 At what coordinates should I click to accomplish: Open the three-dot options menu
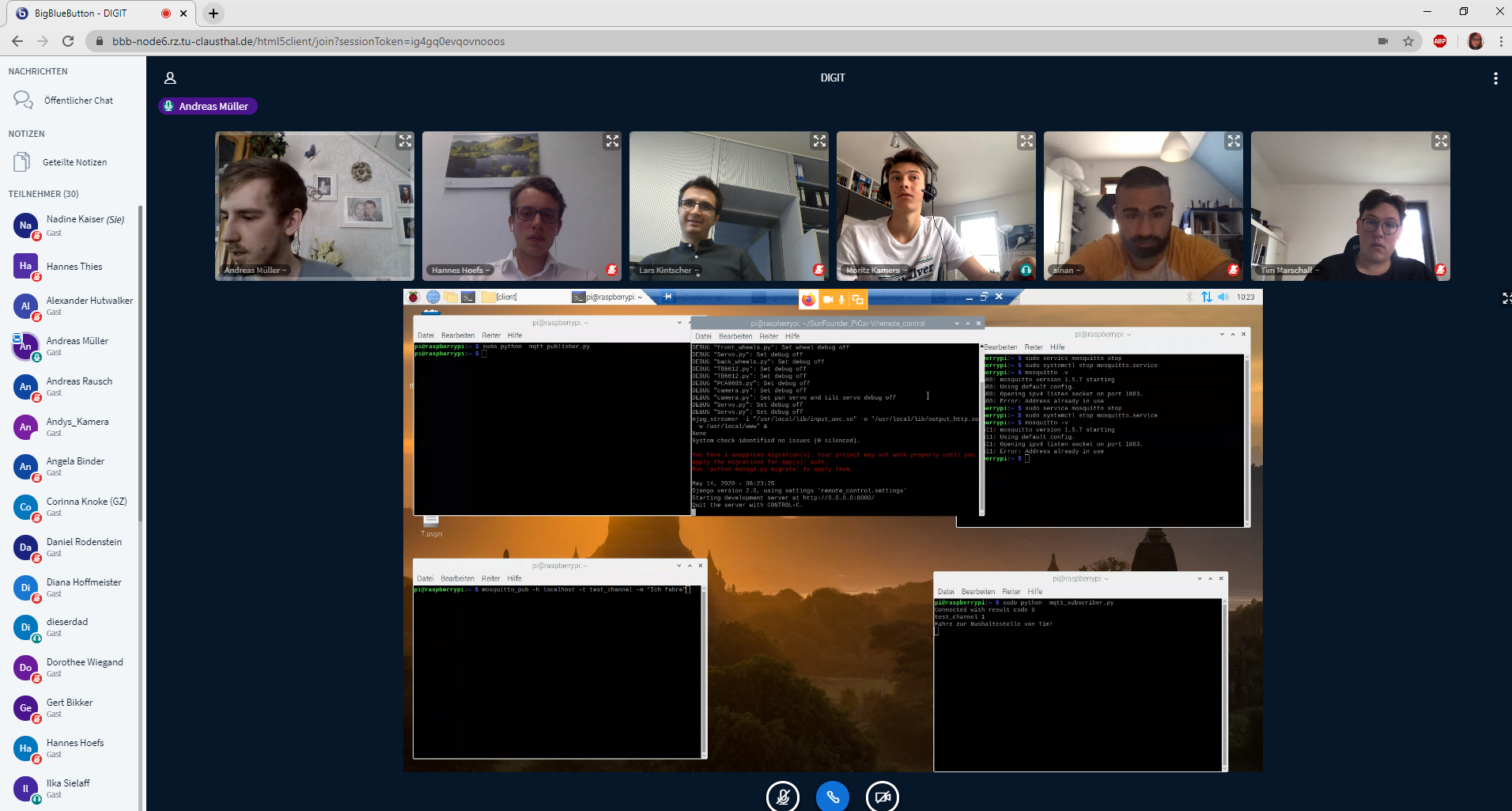(x=1495, y=78)
